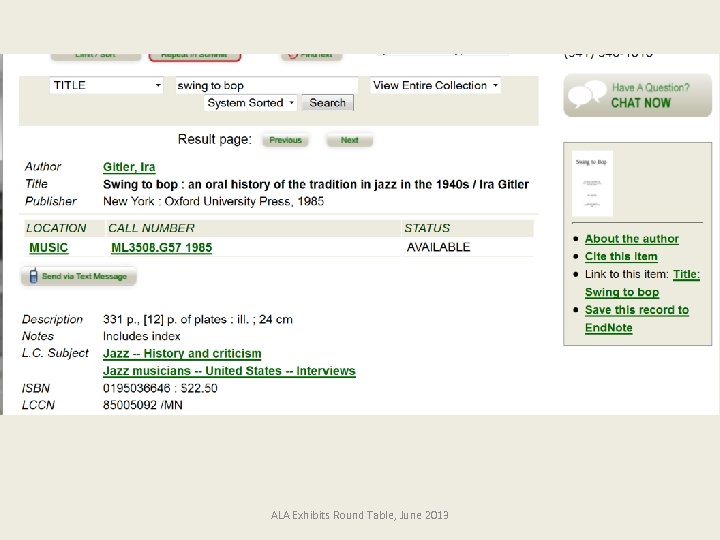The height and width of the screenshot is (540, 720).
Task: Click Have A Question? Chat Now button
Action: coord(637,96)
